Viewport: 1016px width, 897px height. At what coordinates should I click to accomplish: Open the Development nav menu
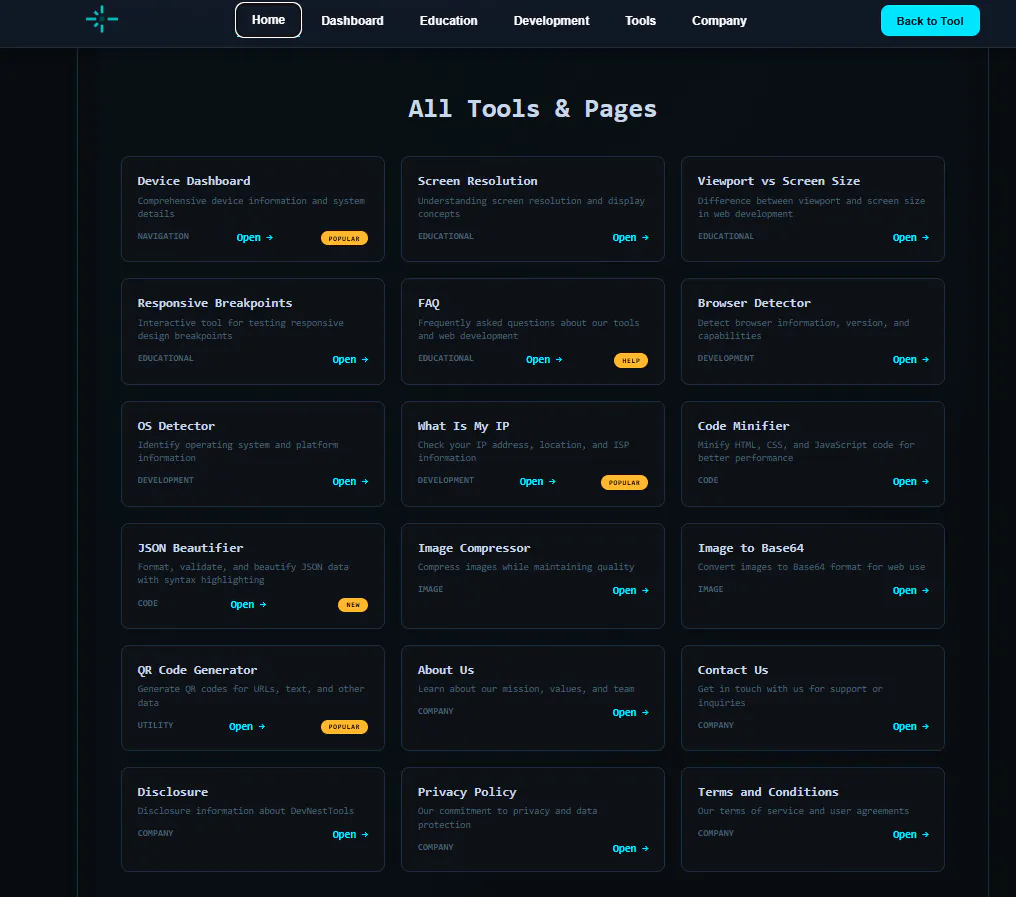coord(551,21)
